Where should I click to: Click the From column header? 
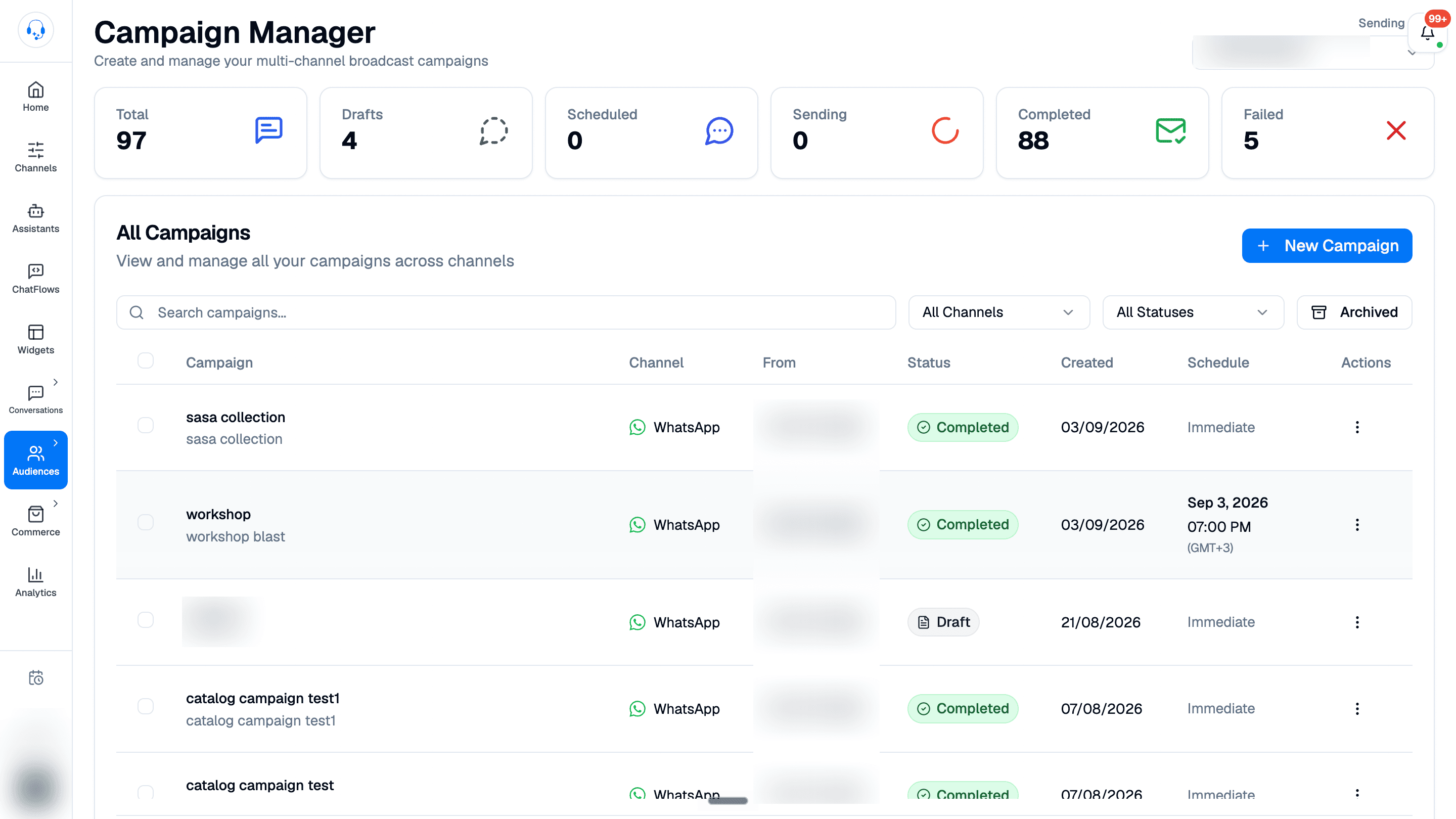[779, 362]
